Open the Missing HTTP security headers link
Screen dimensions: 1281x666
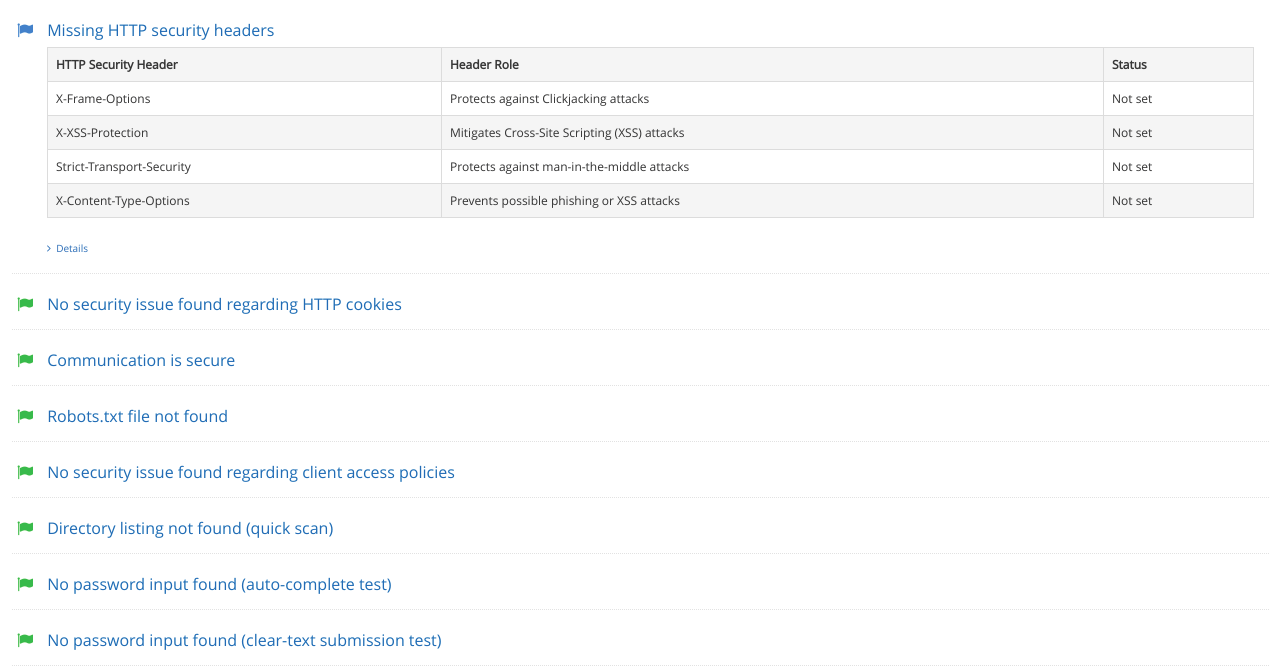coord(160,30)
